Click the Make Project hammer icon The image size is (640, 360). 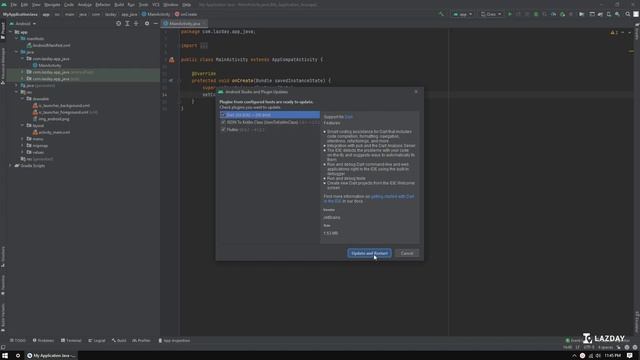[441, 14]
